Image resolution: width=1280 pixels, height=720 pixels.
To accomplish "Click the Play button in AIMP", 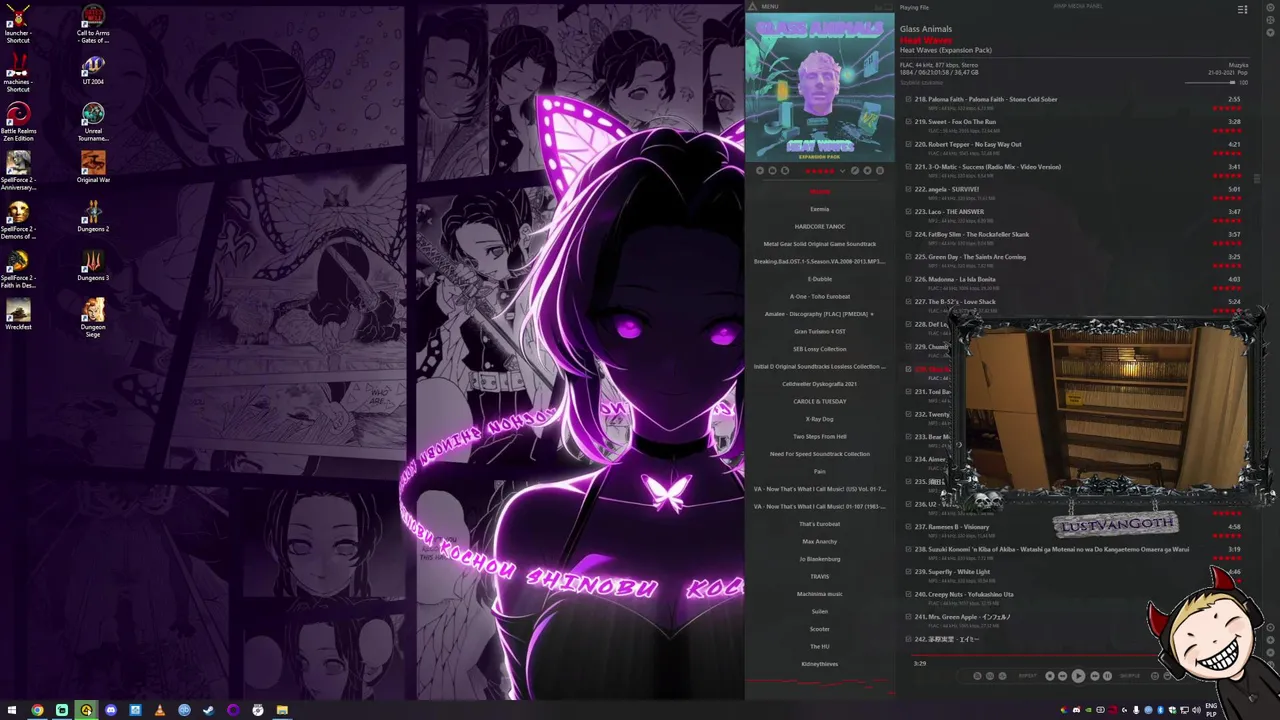I will tap(1078, 676).
